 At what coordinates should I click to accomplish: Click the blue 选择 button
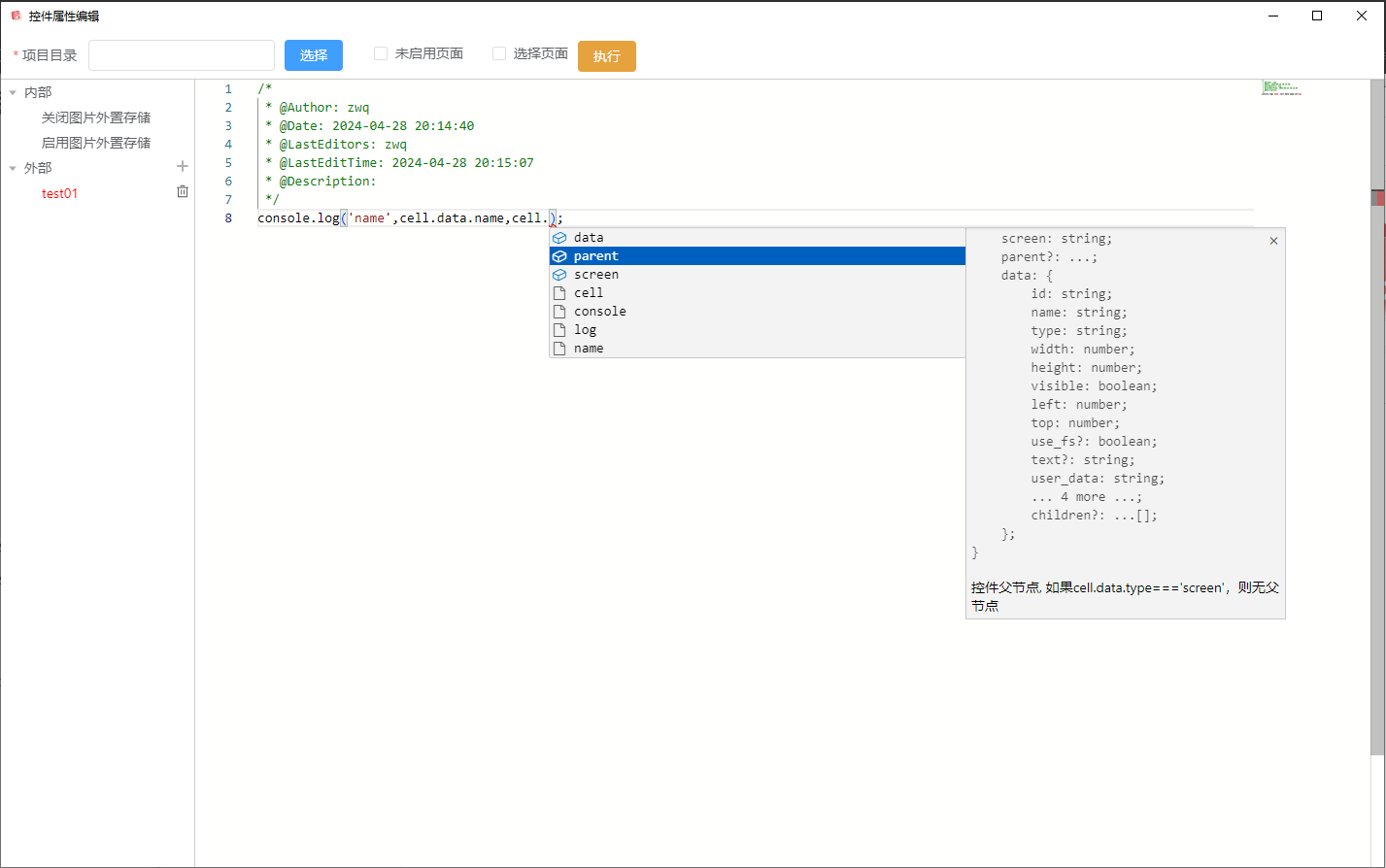pyautogui.click(x=314, y=55)
